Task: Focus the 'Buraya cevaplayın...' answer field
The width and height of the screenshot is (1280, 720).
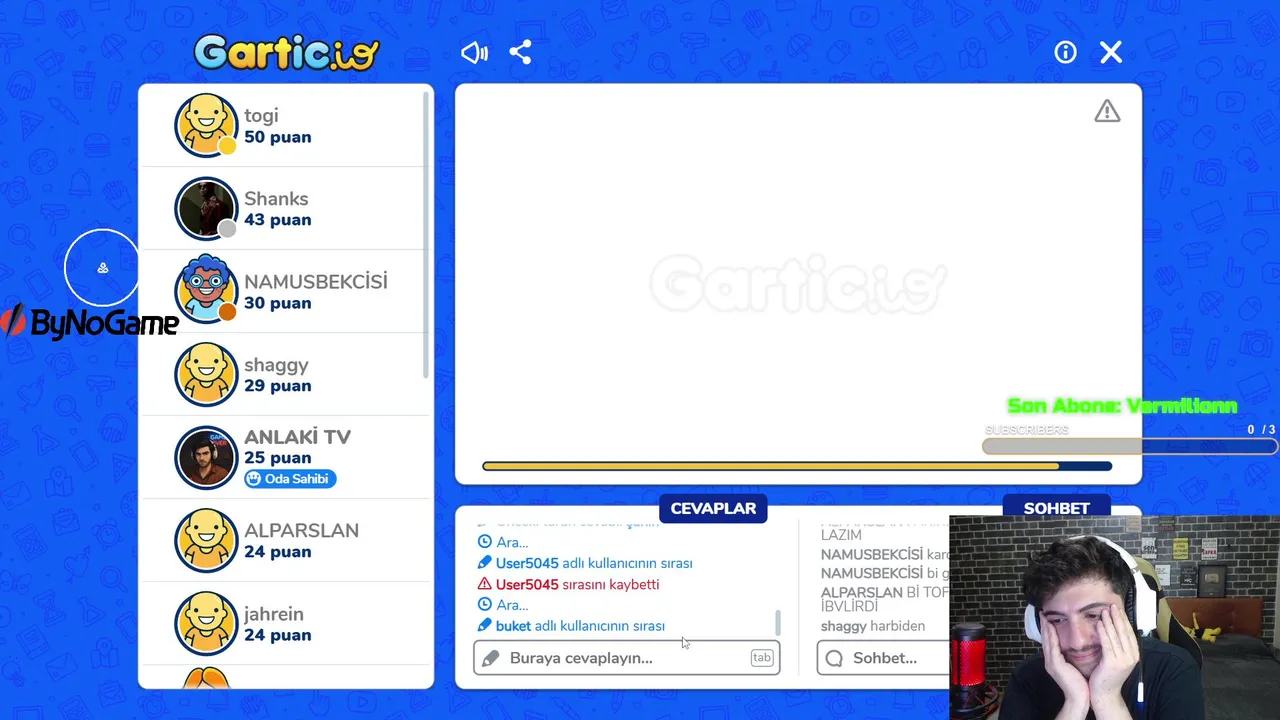Action: click(627, 658)
